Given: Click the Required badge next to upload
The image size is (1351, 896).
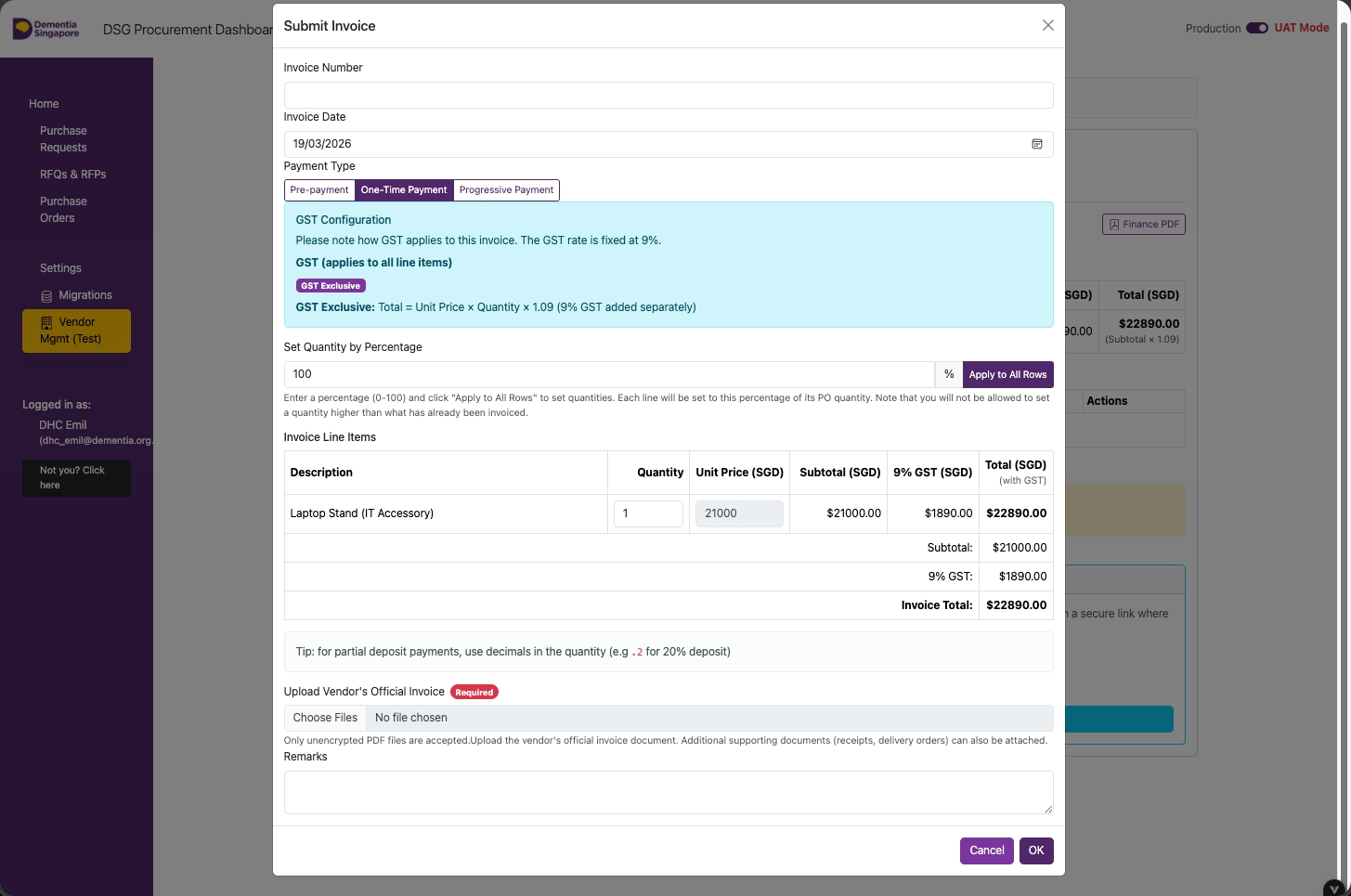Looking at the screenshot, I should 474,692.
